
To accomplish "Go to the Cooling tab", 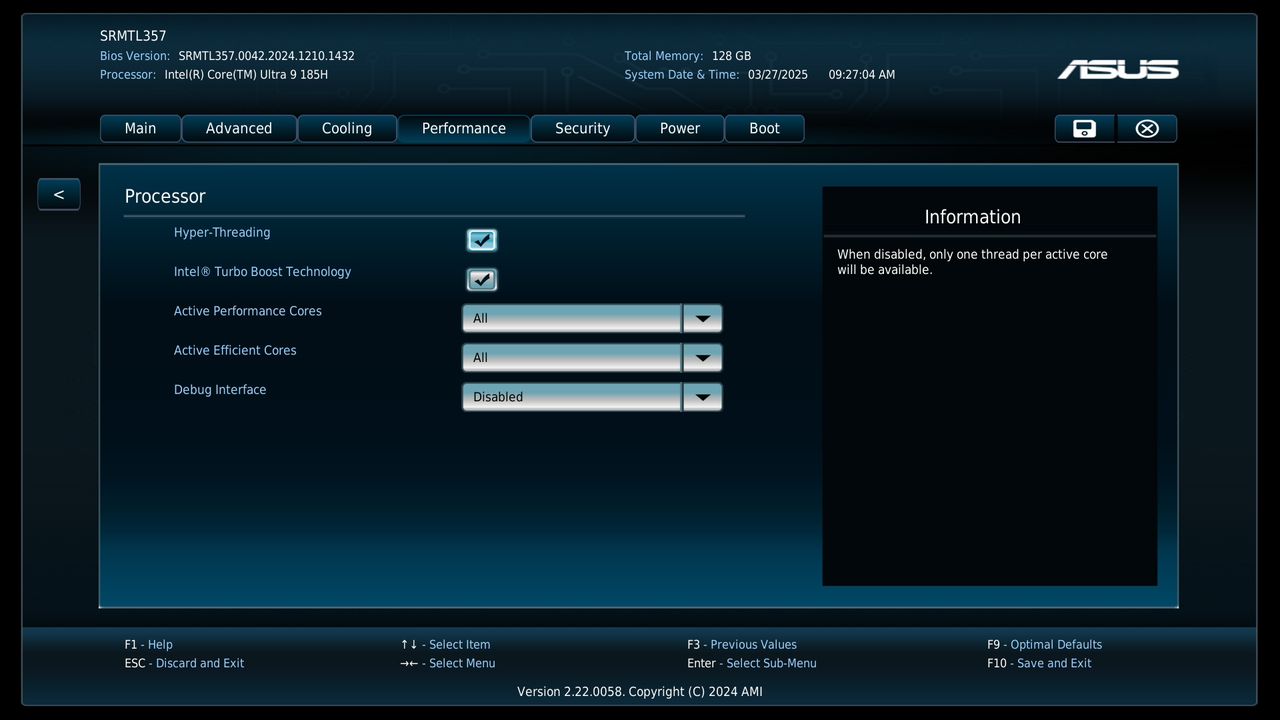I will click(x=347, y=129).
